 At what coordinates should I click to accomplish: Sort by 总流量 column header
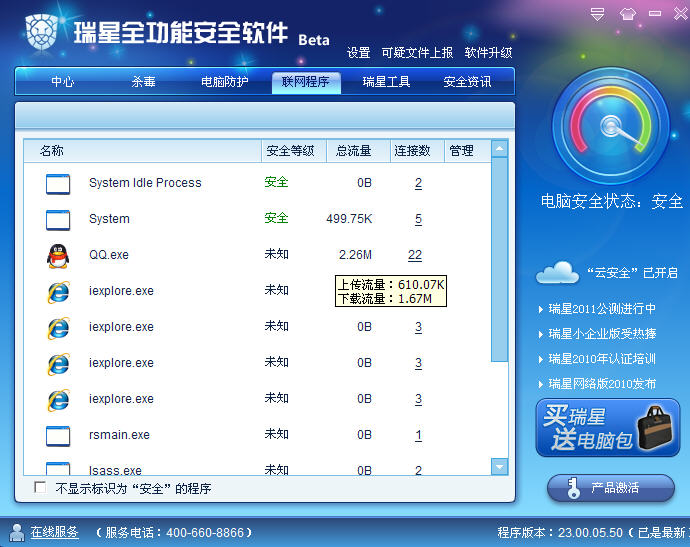coord(358,151)
